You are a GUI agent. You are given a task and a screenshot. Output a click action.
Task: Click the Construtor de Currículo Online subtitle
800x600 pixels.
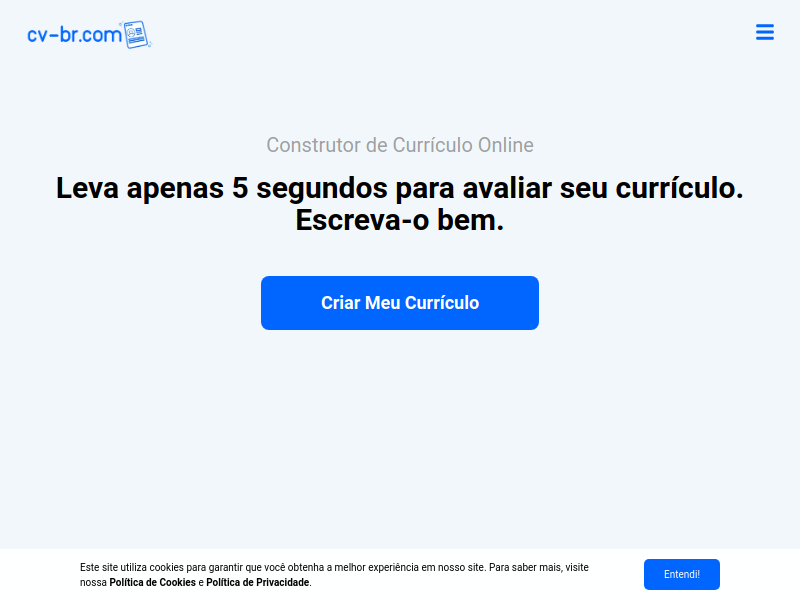[399, 145]
